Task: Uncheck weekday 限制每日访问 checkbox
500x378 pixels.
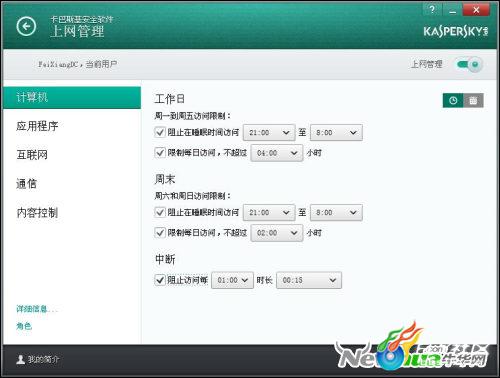Action: point(160,152)
